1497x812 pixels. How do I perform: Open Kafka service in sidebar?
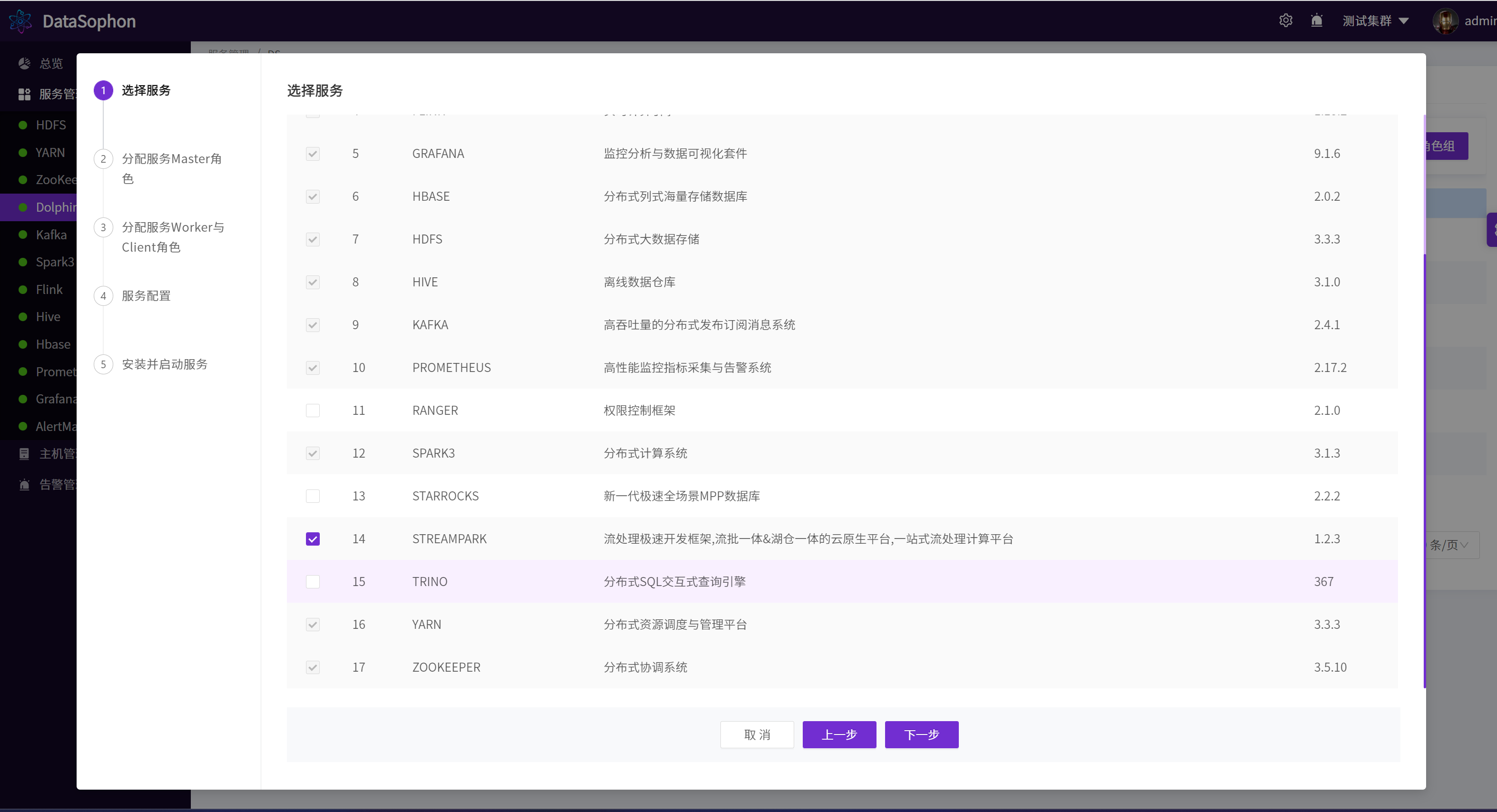51,235
